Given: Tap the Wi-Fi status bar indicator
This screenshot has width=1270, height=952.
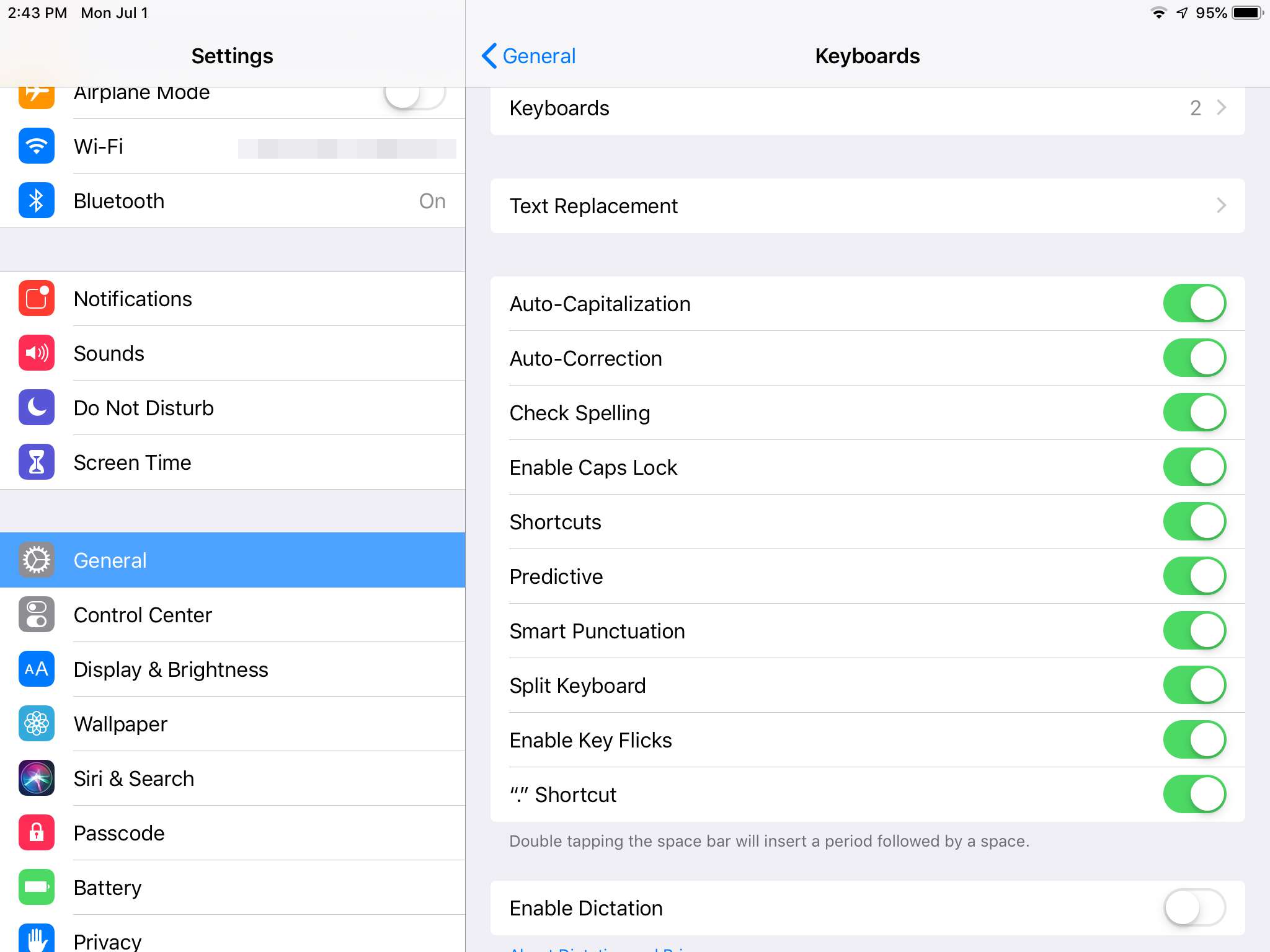Looking at the screenshot, I should click(1158, 13).
